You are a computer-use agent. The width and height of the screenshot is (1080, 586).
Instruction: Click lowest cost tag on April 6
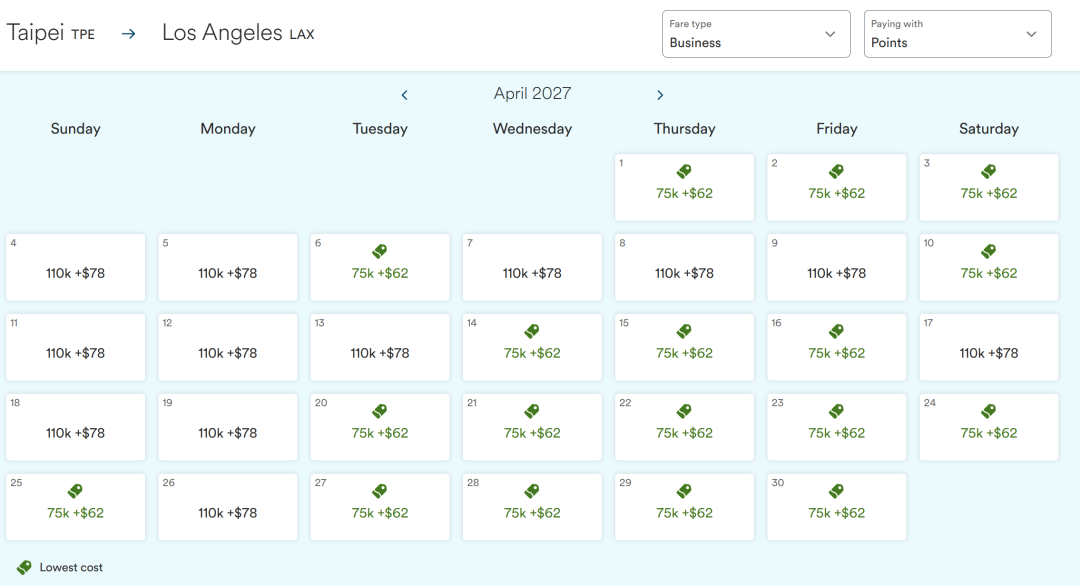pos(380,251)
